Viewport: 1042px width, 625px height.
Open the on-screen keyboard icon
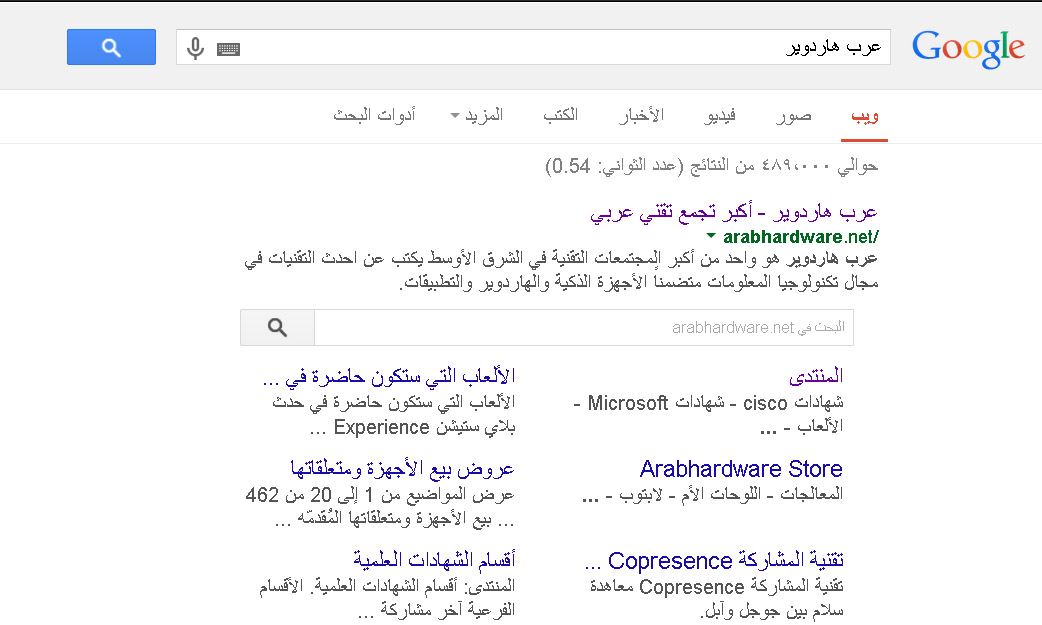(228, 49)
